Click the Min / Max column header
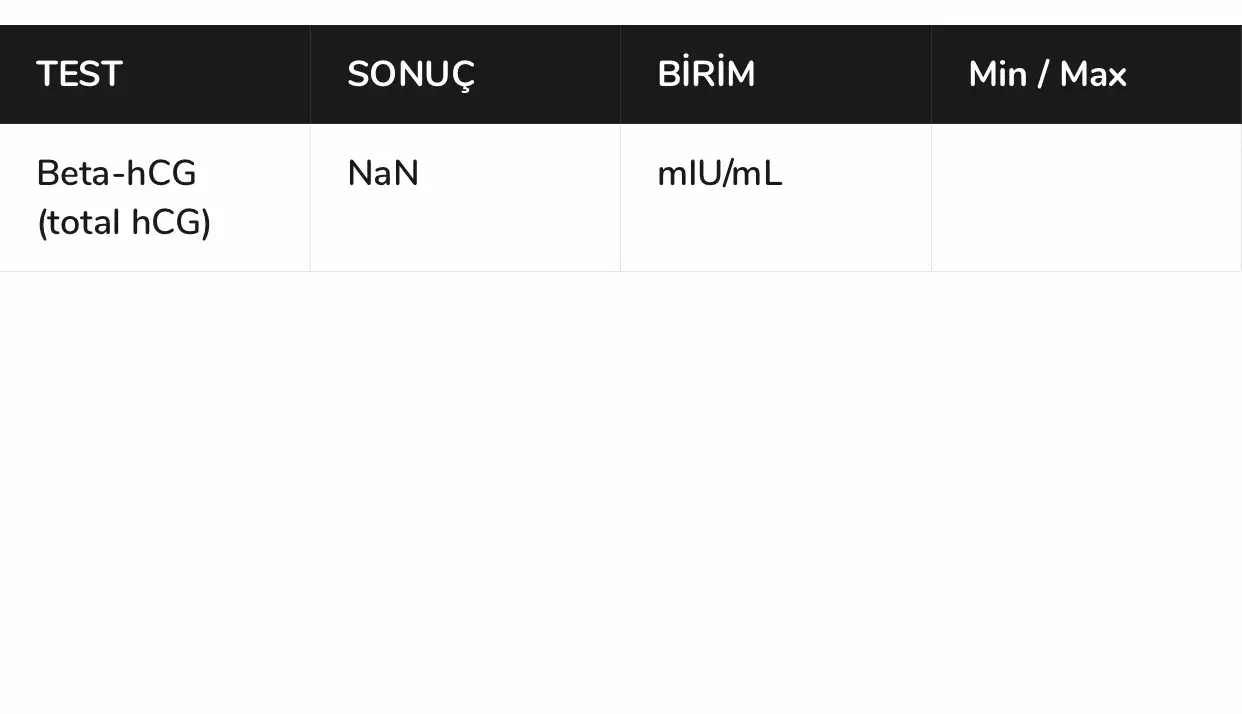Viewport: 1242px width, 714px height. tap(1047, 75)
